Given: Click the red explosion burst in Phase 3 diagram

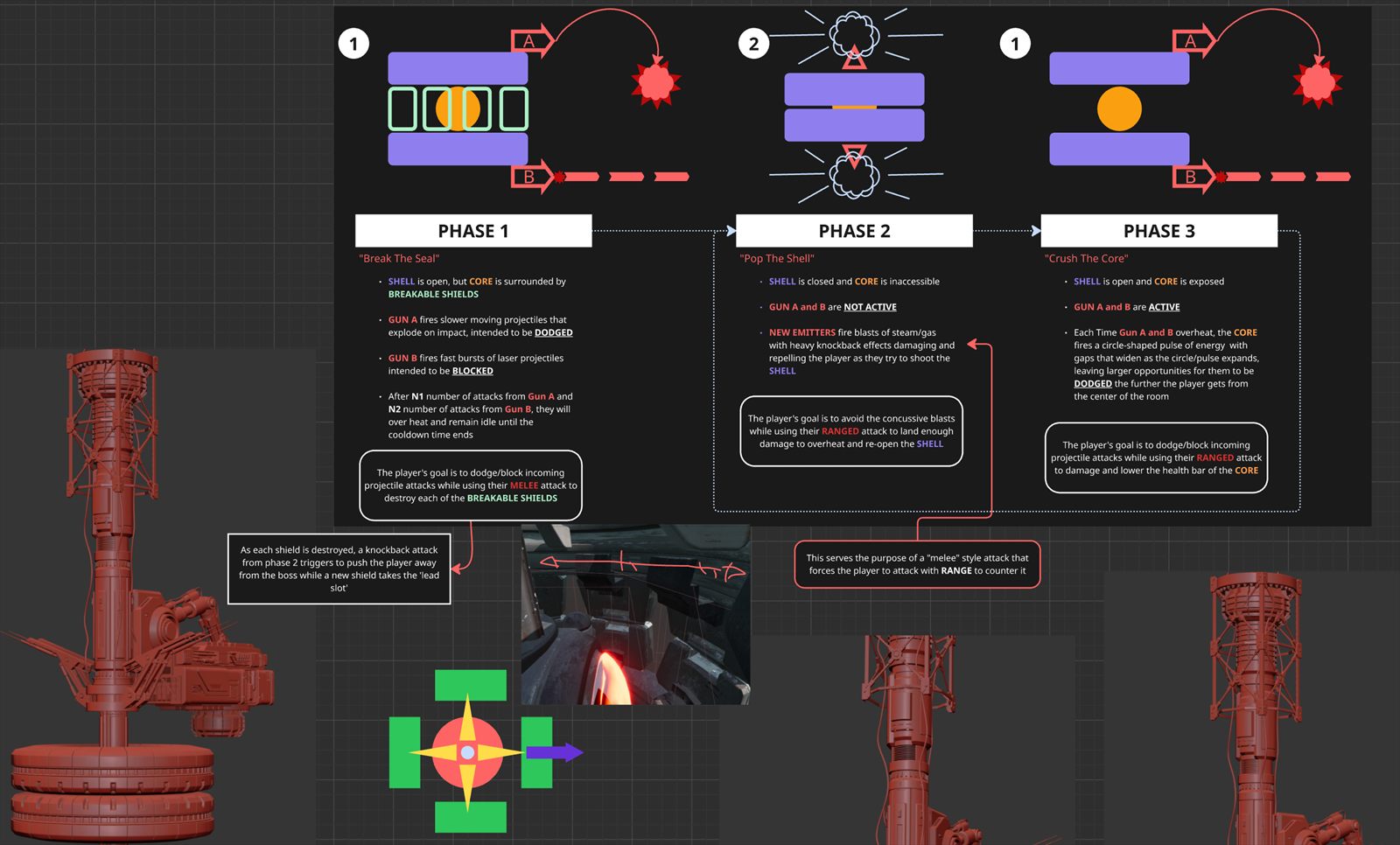Looking at the screenshot, I should coord(1318,82).
